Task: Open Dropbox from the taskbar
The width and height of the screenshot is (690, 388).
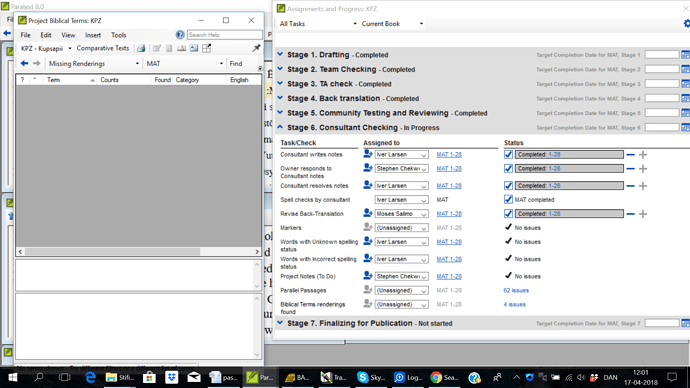Action: coord(172,377)
